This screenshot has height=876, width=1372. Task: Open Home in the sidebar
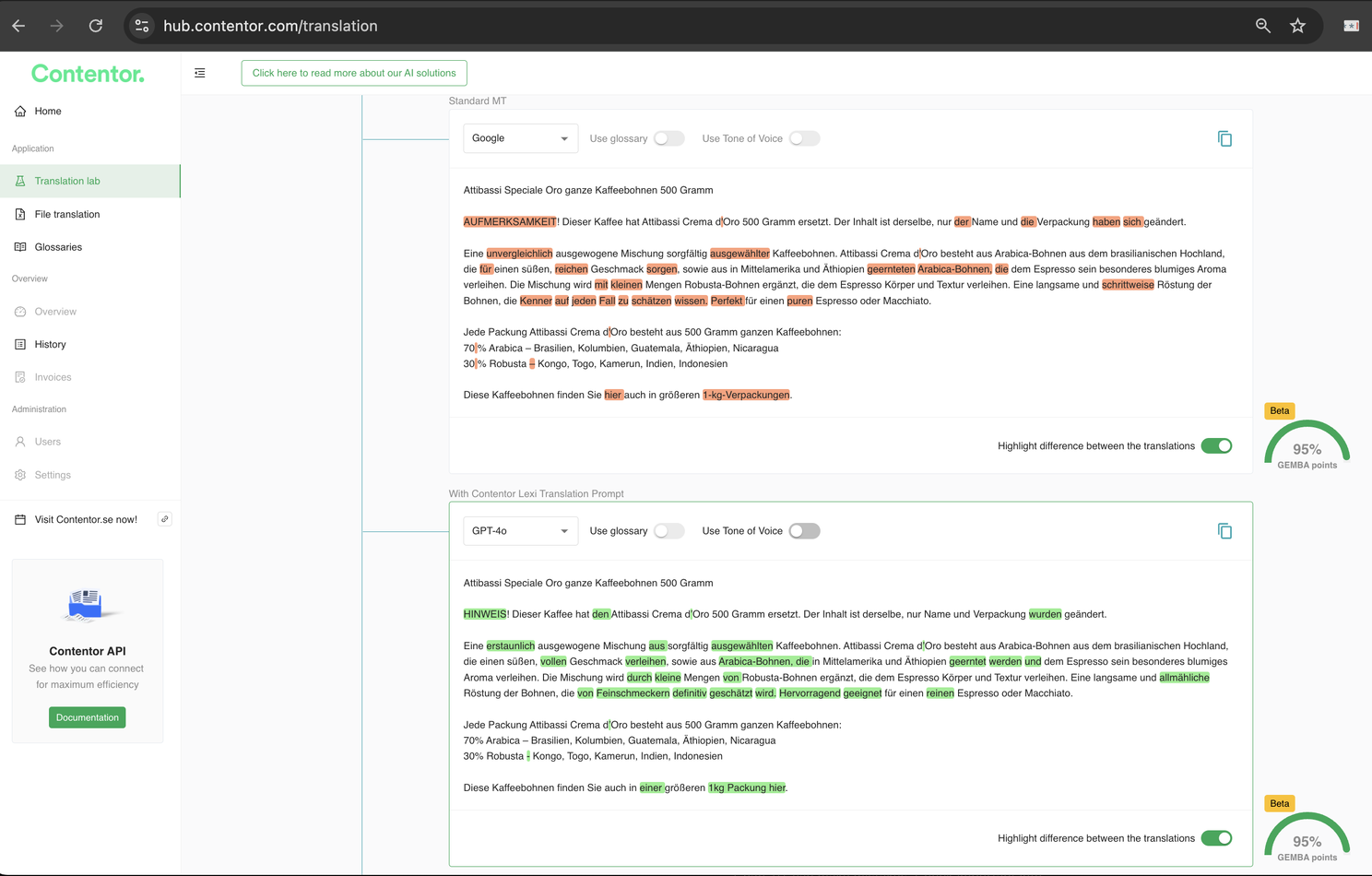89,112
